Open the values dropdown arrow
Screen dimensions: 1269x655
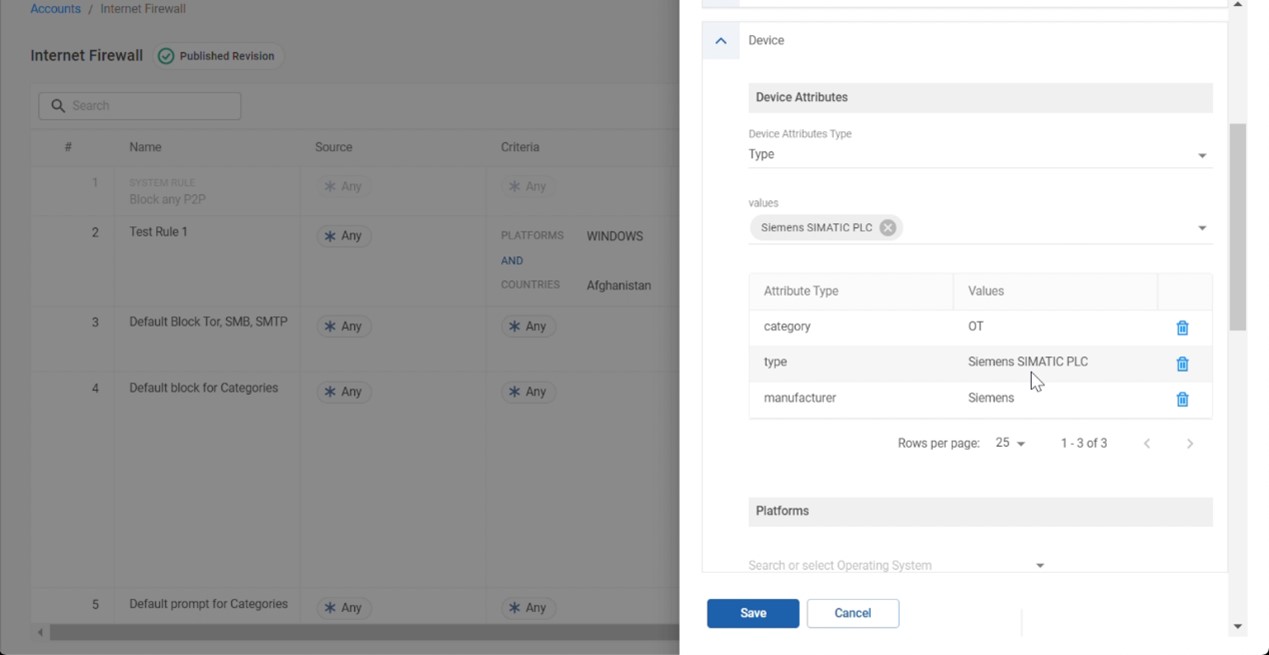pyautogui.click(x=1201, y=228)
